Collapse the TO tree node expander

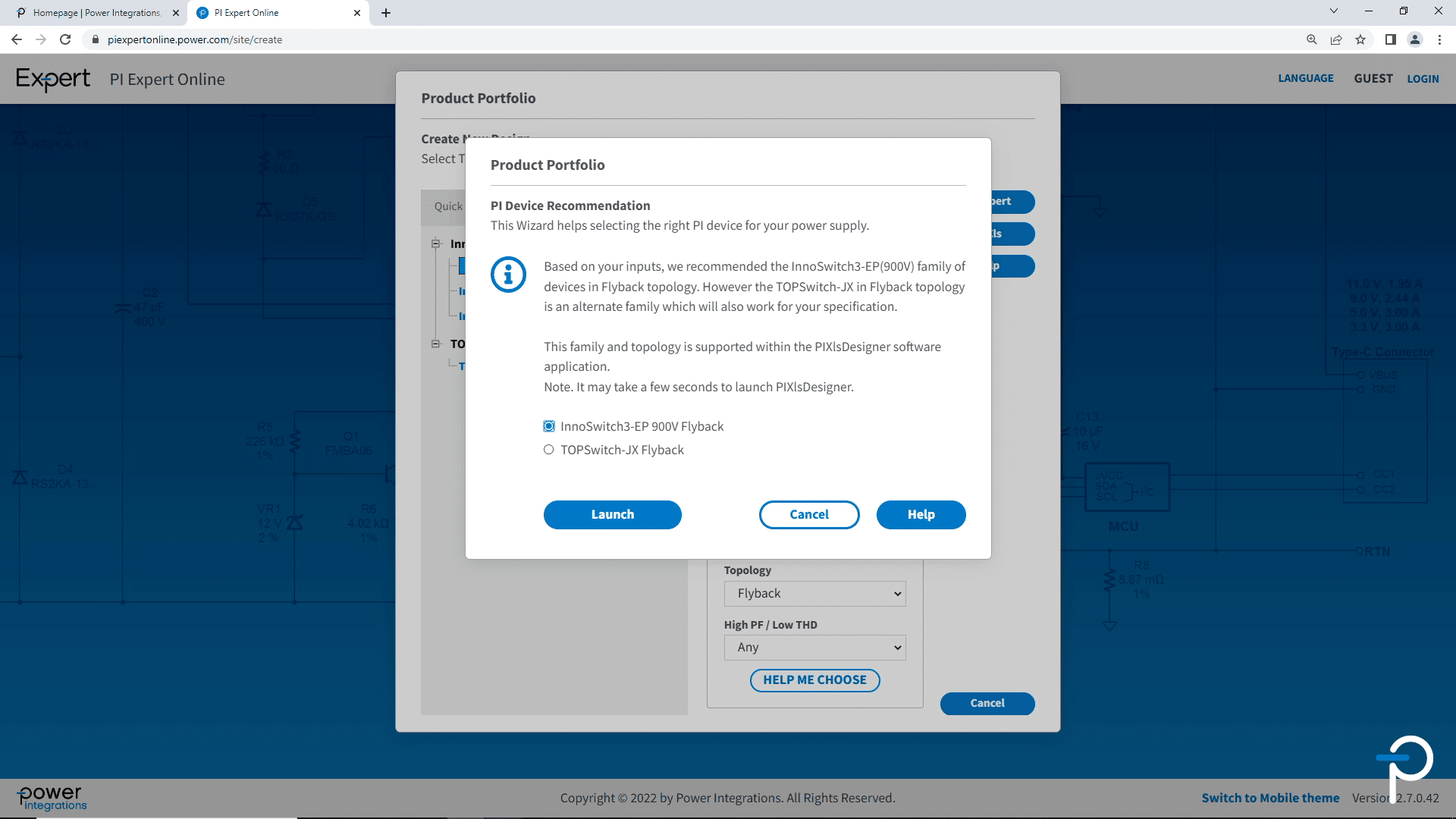pyautogui.click(x=436, y=344)
